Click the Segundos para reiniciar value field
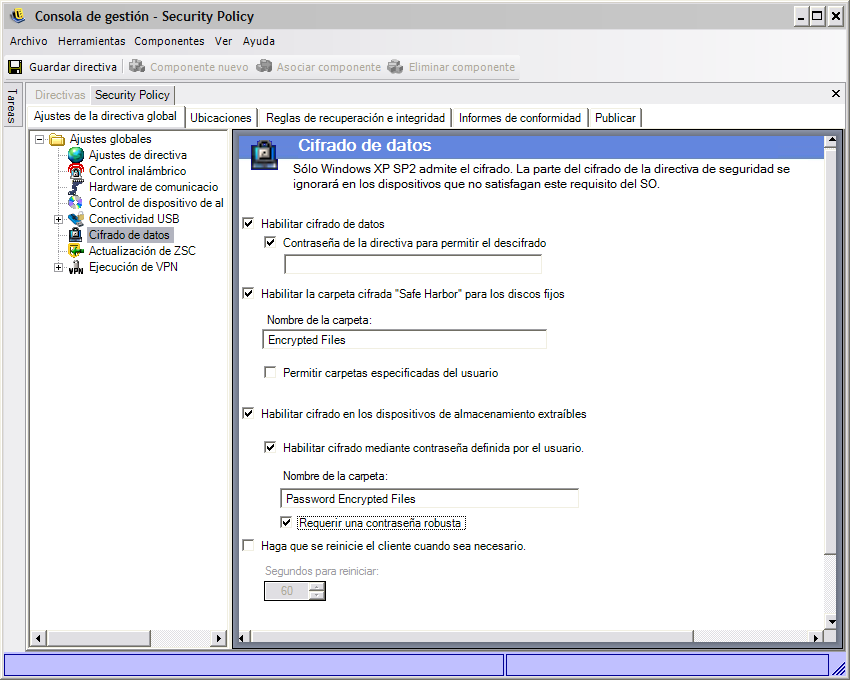This screenshot has width=850, height=680. pyautogui.click(x=287, y=591)
